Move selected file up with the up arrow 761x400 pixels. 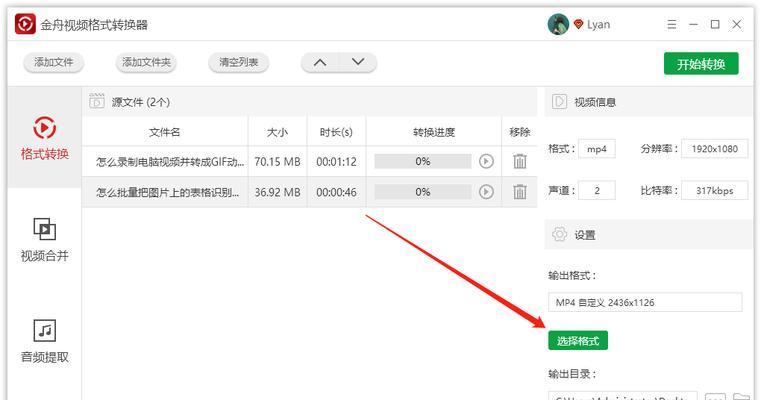(x=320, y=62)
